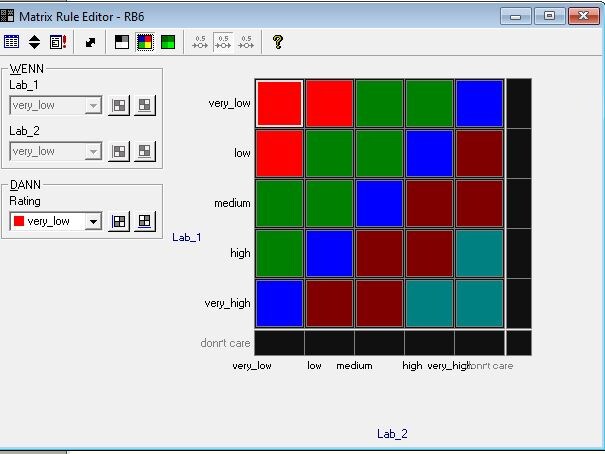Click the Lab_2 axis title at bottom
Screen dimensions: 605x454
pyautogui.click(x=392, y=434)
